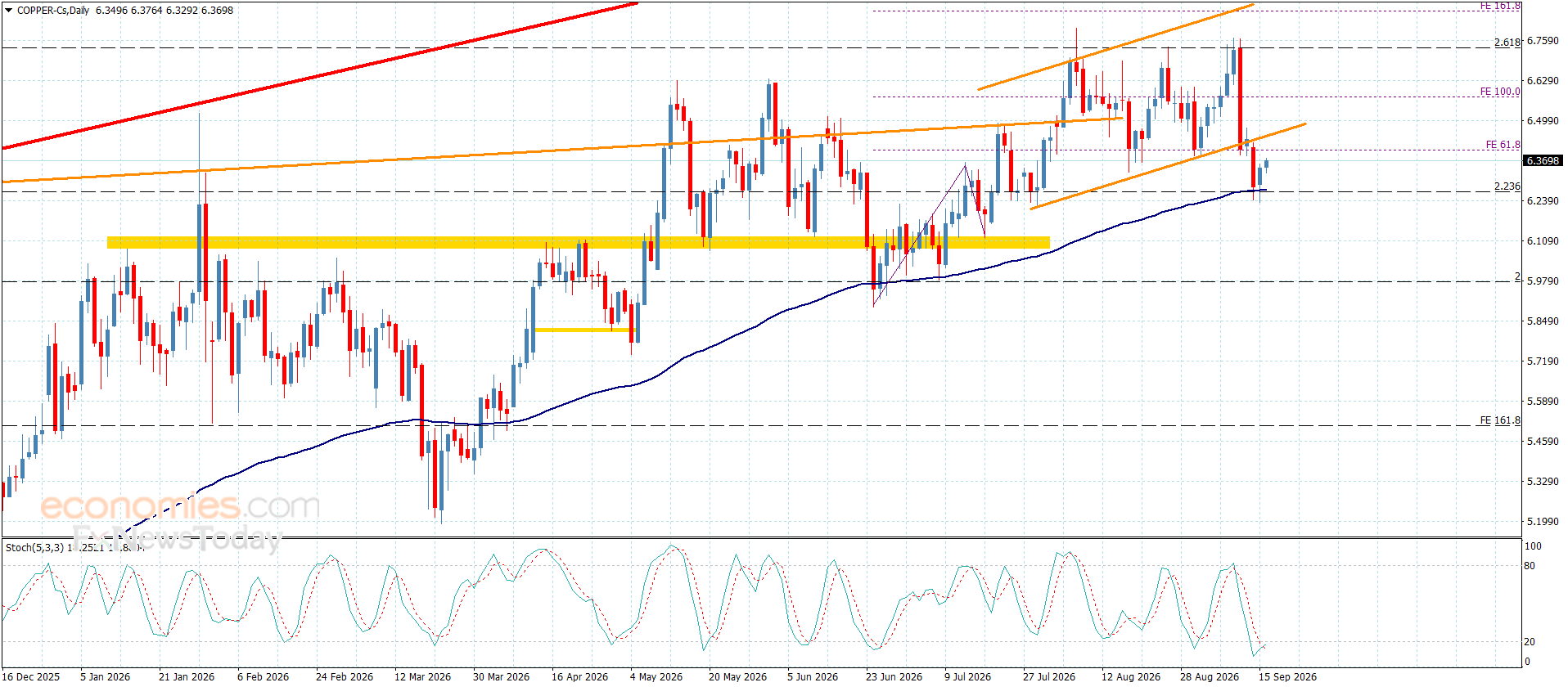The image size is (1568, 687).
Task: Click the 5 Jun 2026 date label
Action: [813, 677]
